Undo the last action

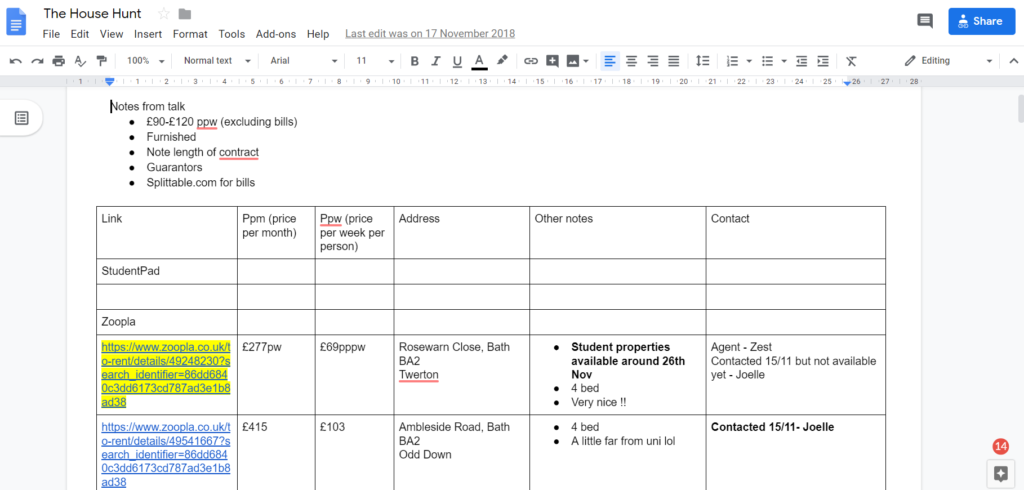16,61
